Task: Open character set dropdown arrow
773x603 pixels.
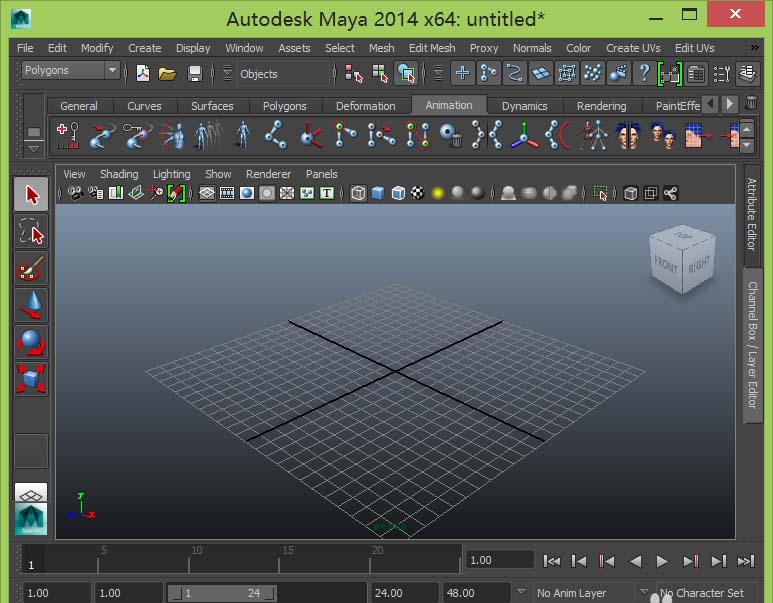Action: click(x=644, y=591)
